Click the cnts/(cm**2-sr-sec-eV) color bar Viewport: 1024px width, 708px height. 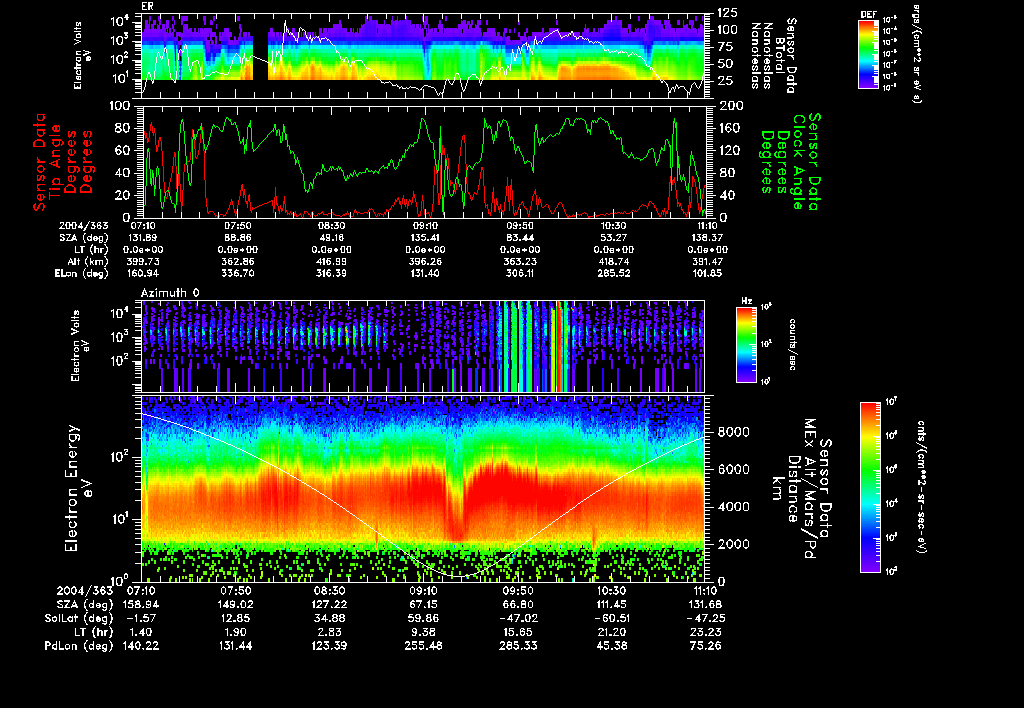870,487
